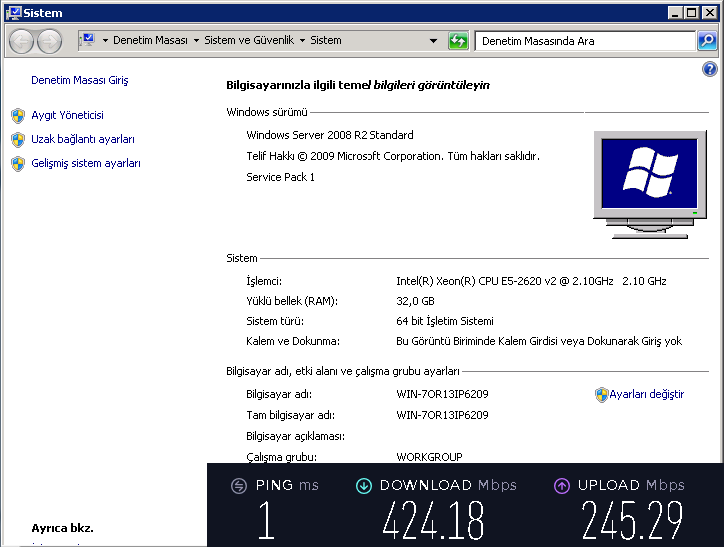
Task: Open Uzak bağlantı ayarları link
Action: pos(83,139)
